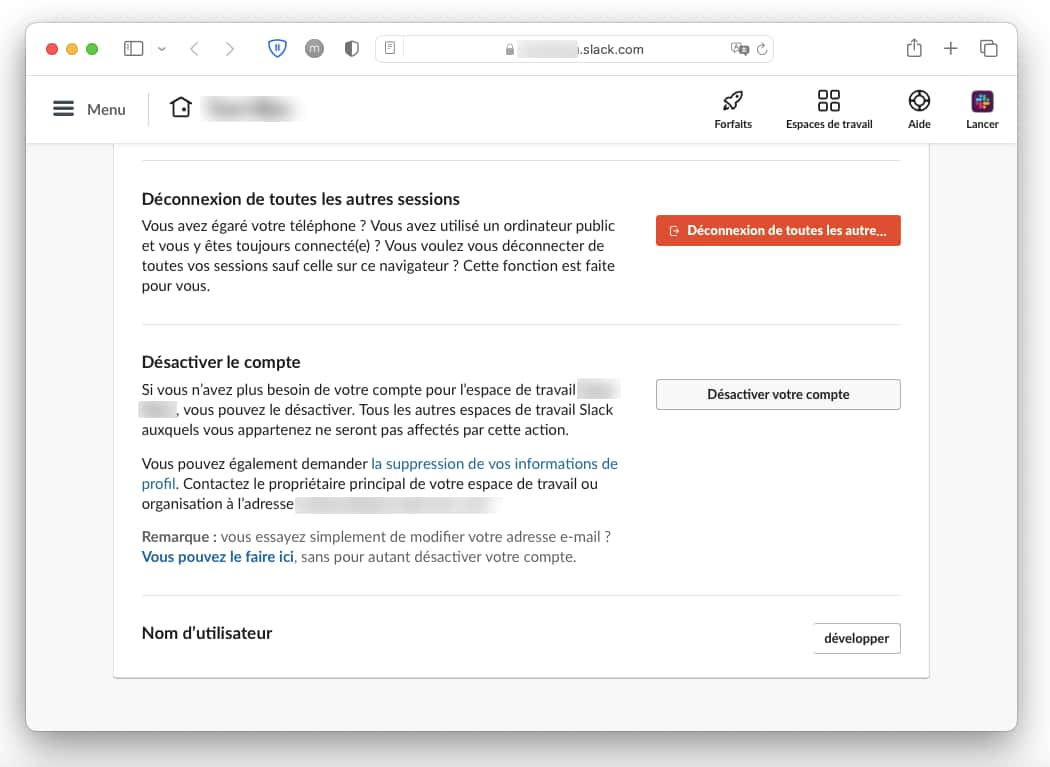
Task: Click the Bitwarden shield extension icon
Action: (x=277, y=48)
